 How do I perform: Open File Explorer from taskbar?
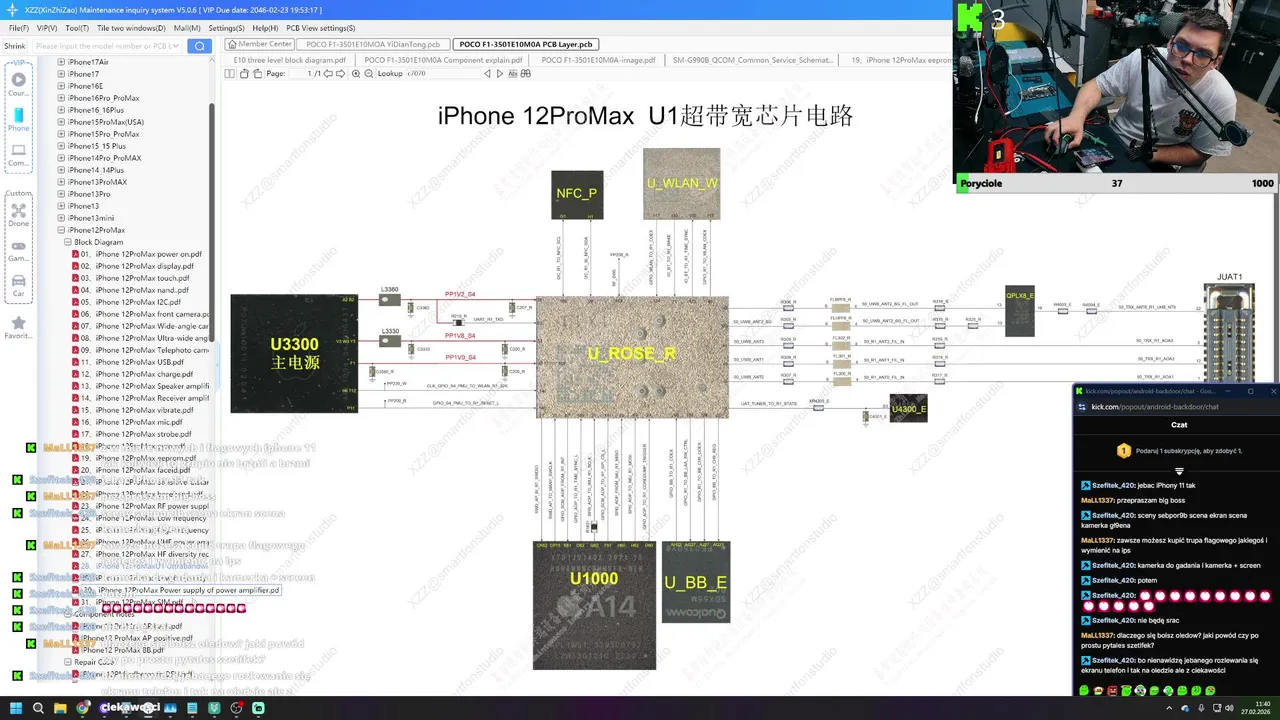coord(61,708)
